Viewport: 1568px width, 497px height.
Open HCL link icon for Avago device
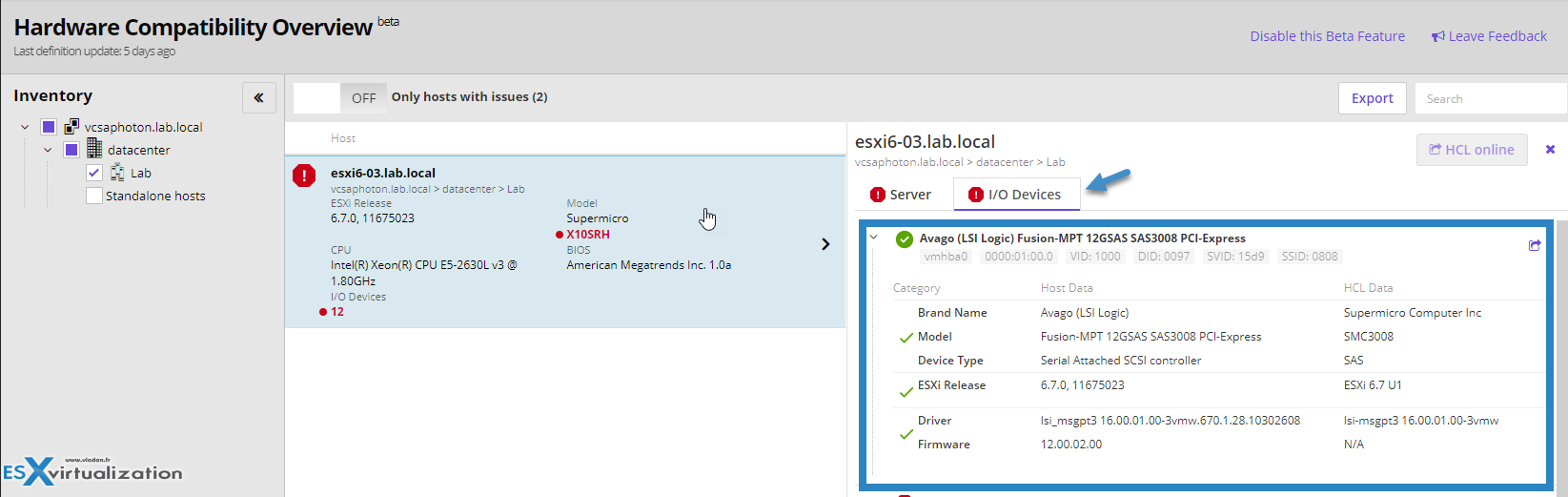coord(1535,245)
